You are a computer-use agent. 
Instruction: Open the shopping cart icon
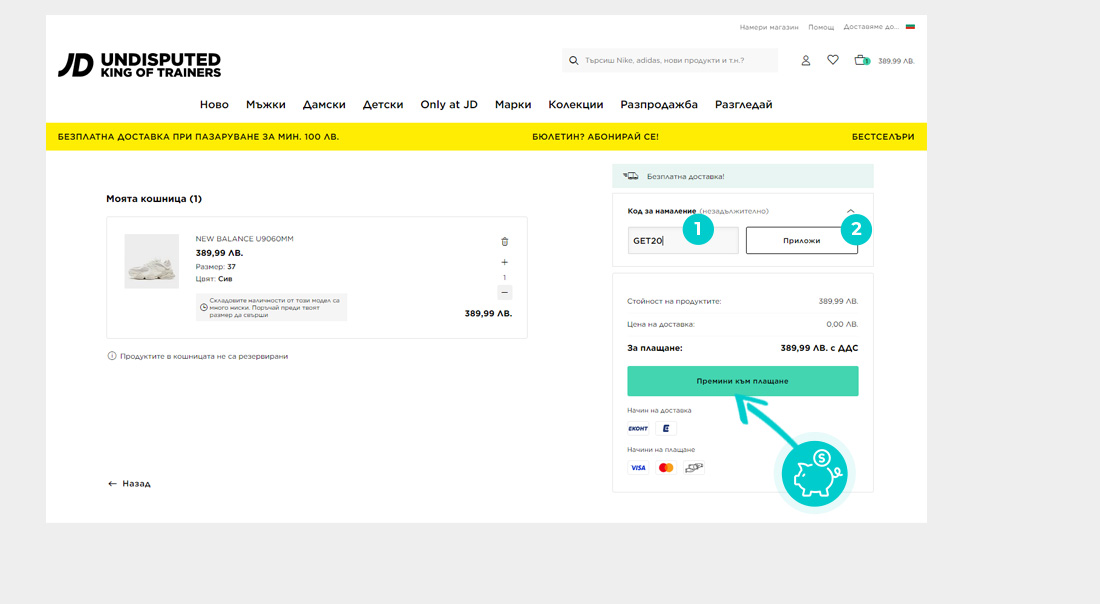pos(861,60)
